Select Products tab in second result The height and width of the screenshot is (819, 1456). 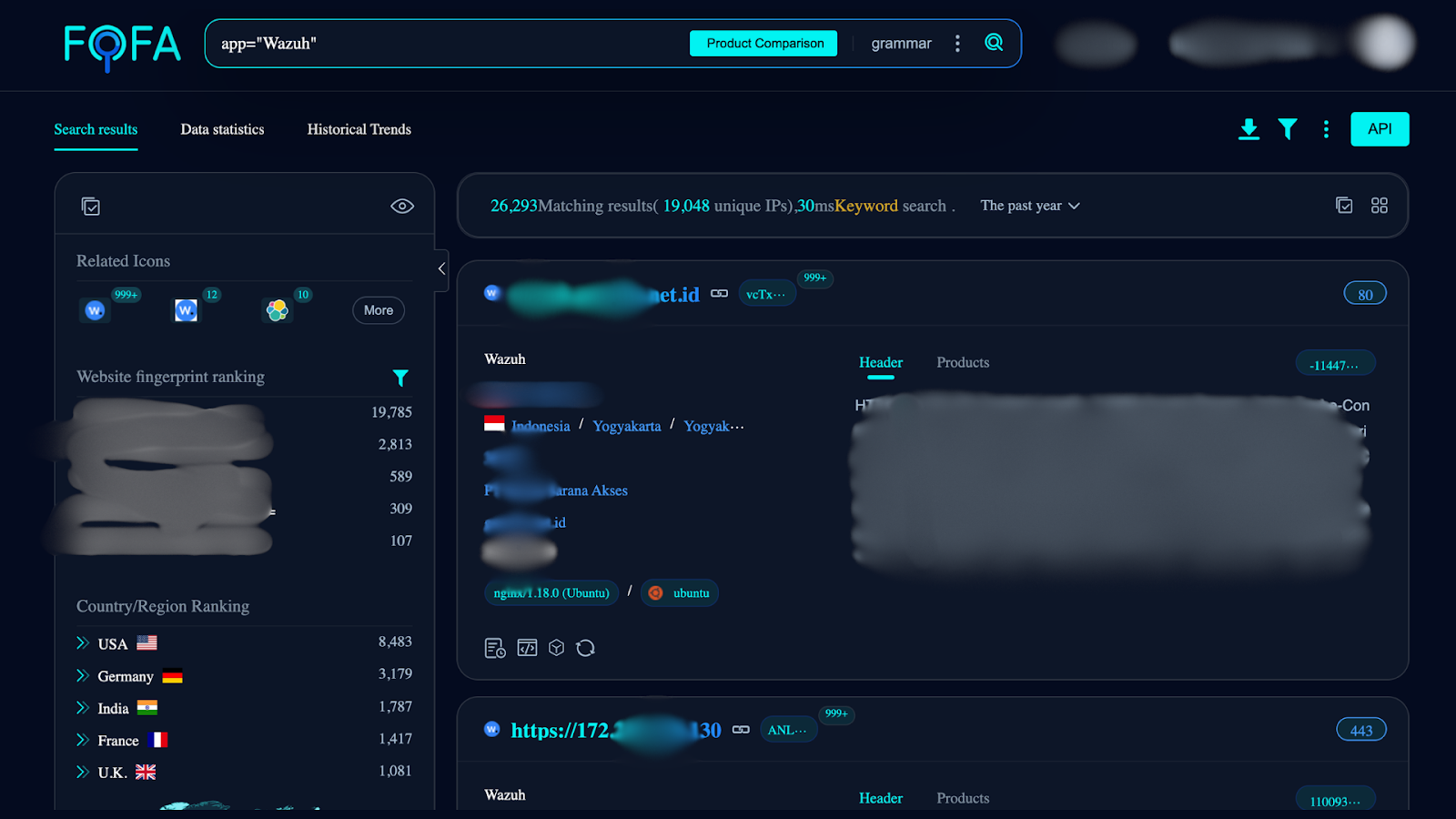[x=963, y=798]
